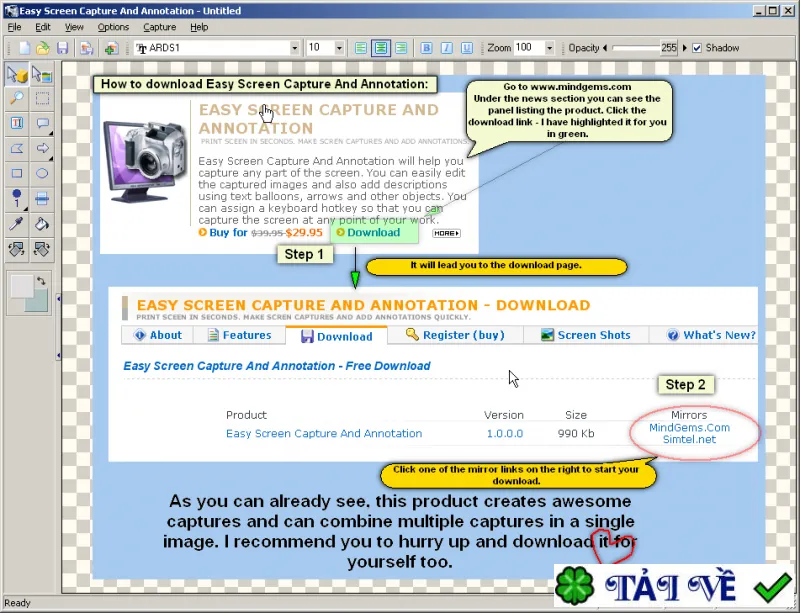
Task: Toggle underline formatting button
Action: point(466,48)
